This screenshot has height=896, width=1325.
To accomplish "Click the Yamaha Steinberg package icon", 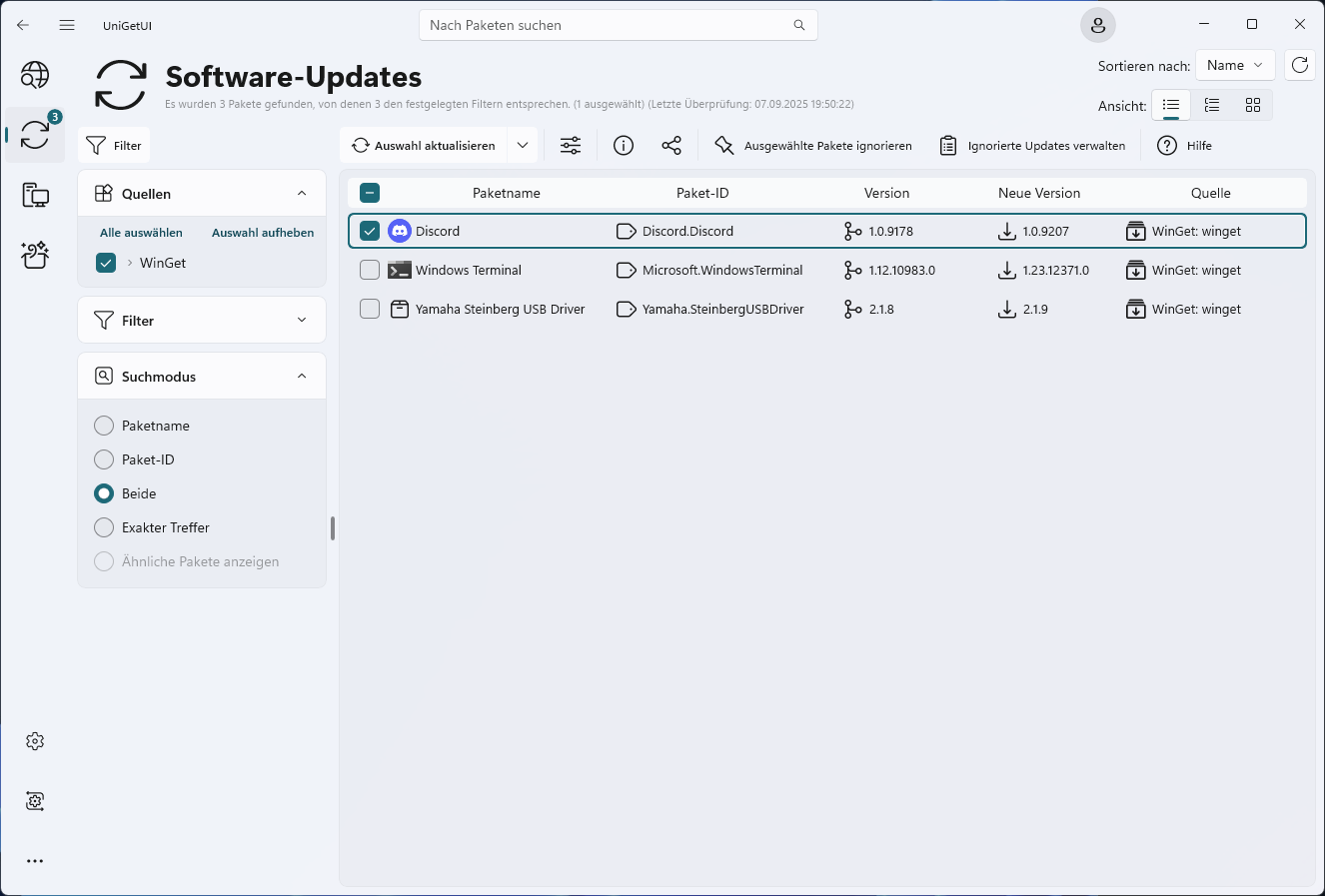I will [400, 309].
